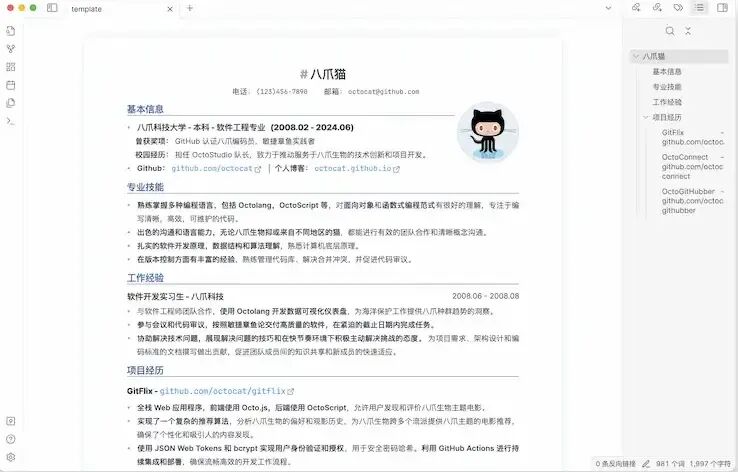
Task: Open the backlinks pane icon
Action: click(636, 8)
